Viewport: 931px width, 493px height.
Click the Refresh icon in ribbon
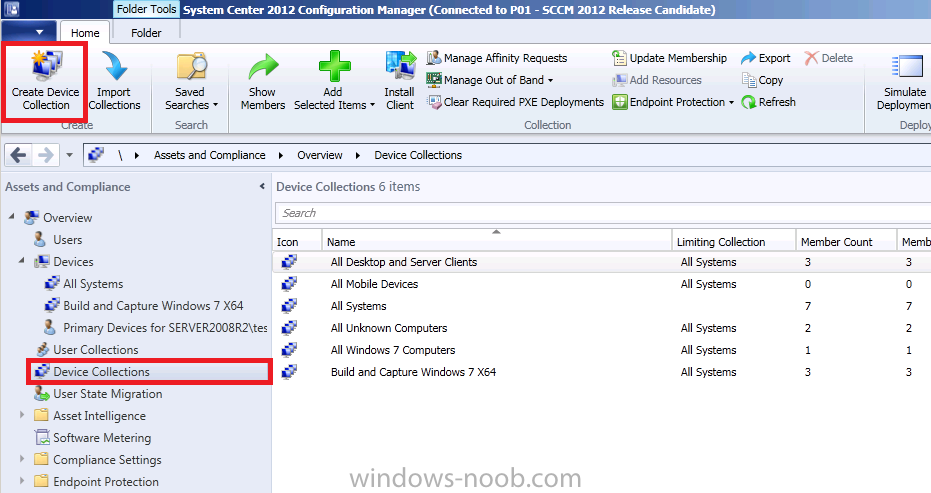748,102
